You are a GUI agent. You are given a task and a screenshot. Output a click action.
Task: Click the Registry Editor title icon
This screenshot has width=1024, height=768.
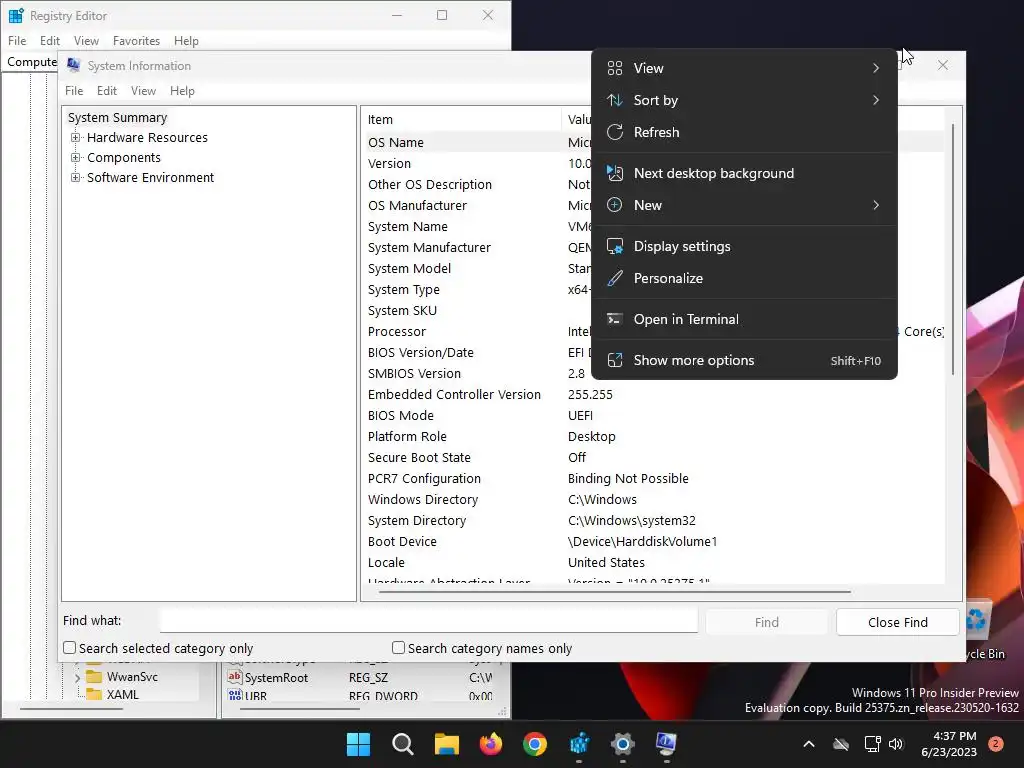click(x=16, y=15)
